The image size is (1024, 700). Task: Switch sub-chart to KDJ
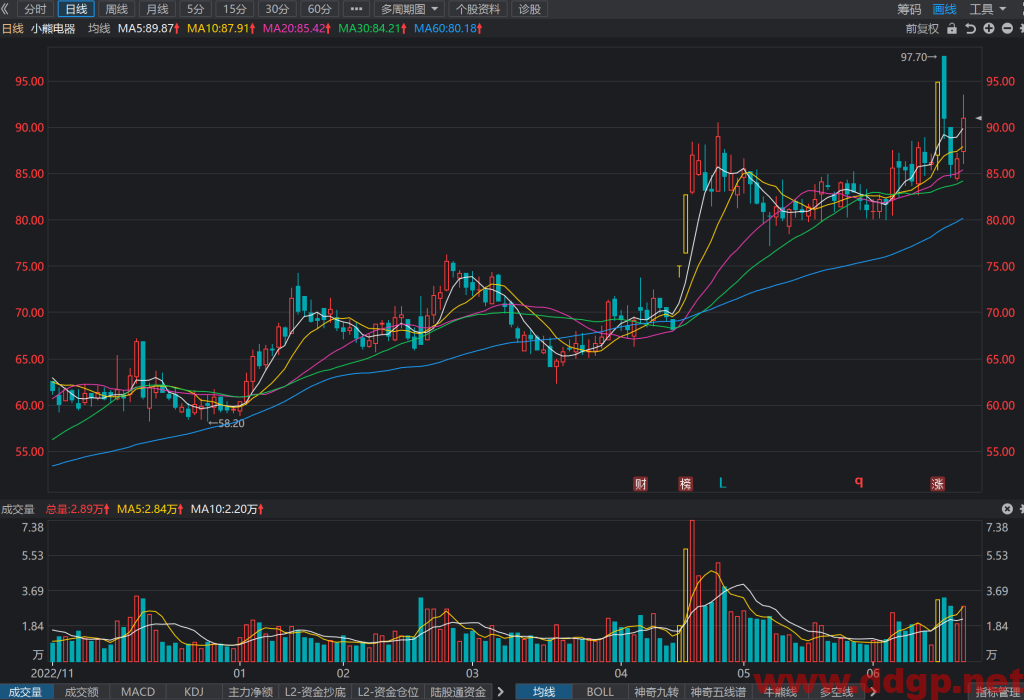click(194, 692)
